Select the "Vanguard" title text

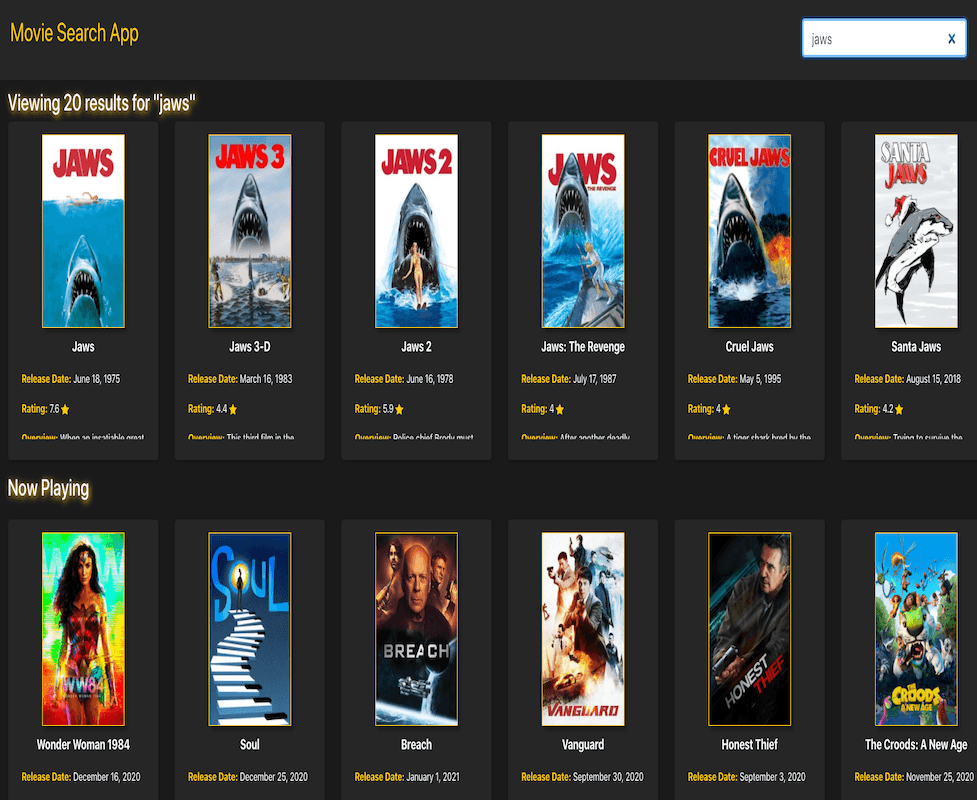click(583, 745)
